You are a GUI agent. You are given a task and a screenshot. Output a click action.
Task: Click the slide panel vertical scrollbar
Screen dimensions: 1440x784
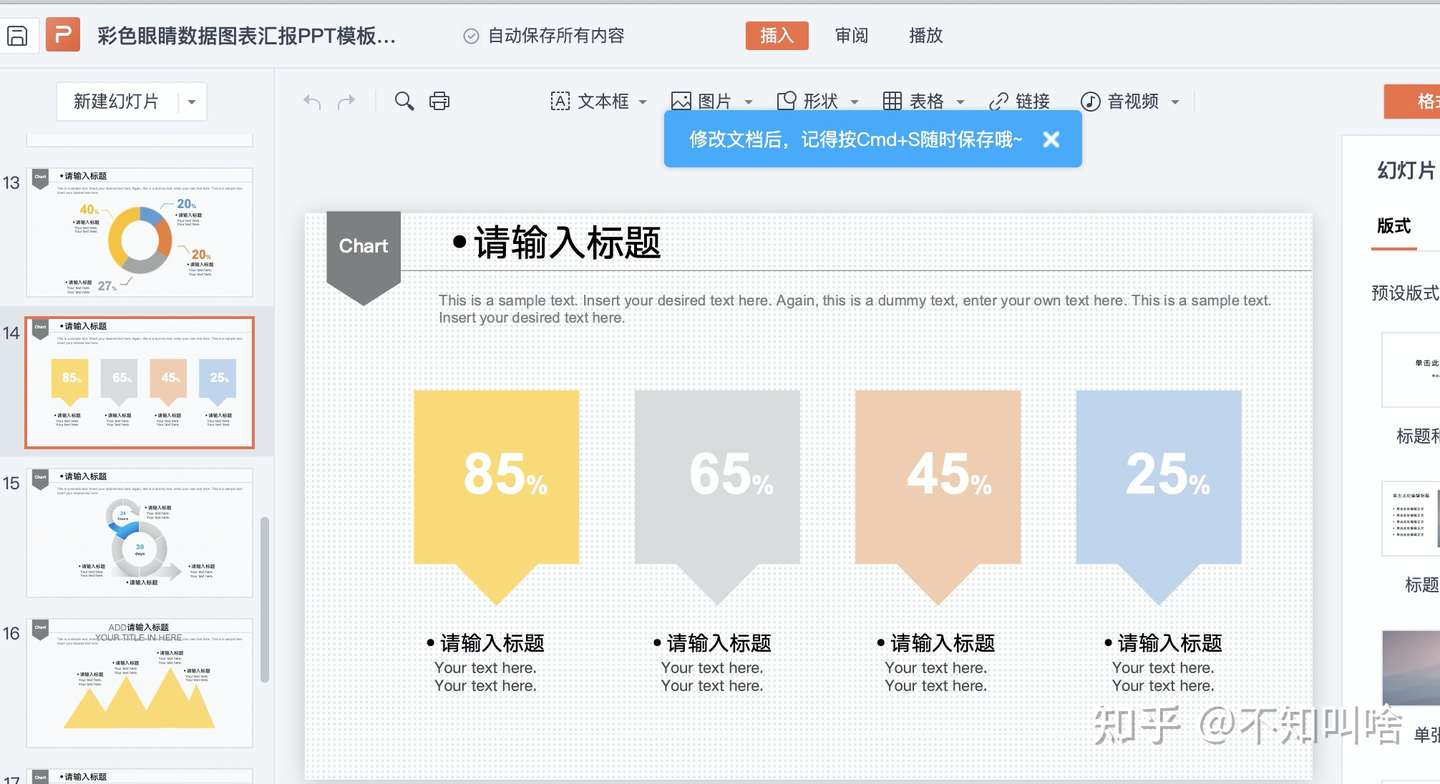tap(265, 600)
